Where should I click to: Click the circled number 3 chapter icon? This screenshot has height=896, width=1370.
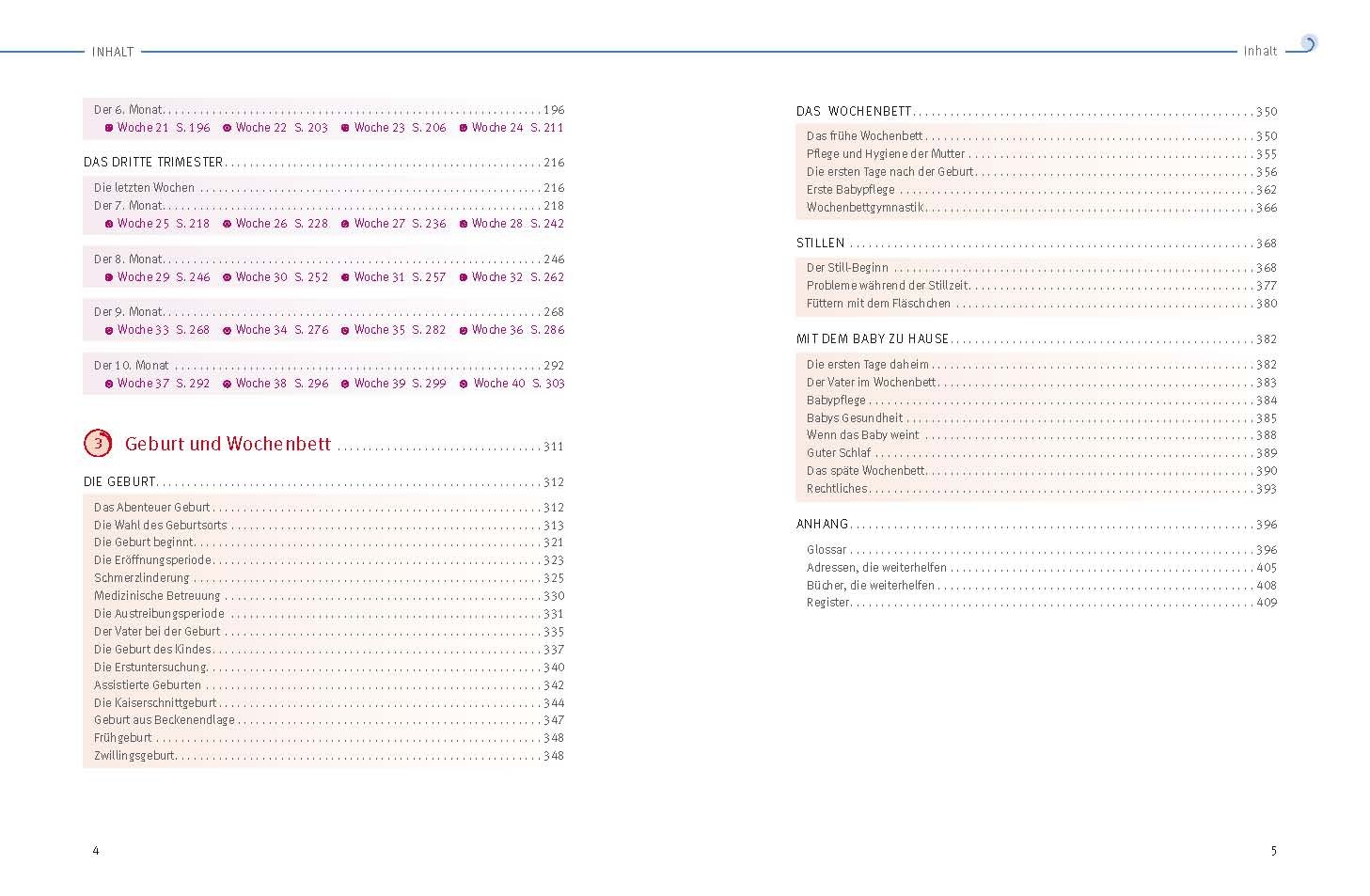pyautogui.click(x=98, y=443)
